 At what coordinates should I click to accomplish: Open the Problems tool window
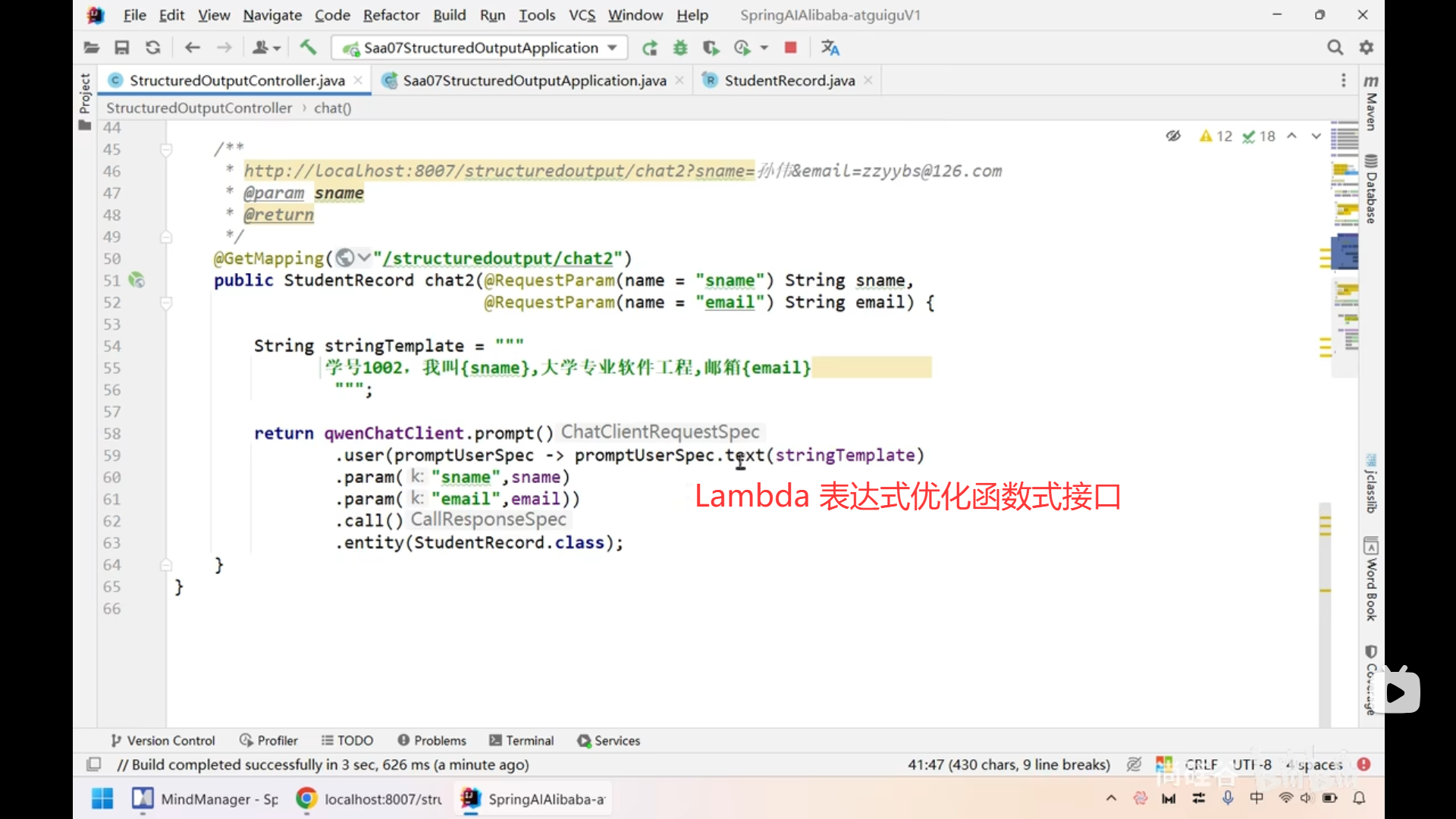pyautogui.click(x=431, y=740)
